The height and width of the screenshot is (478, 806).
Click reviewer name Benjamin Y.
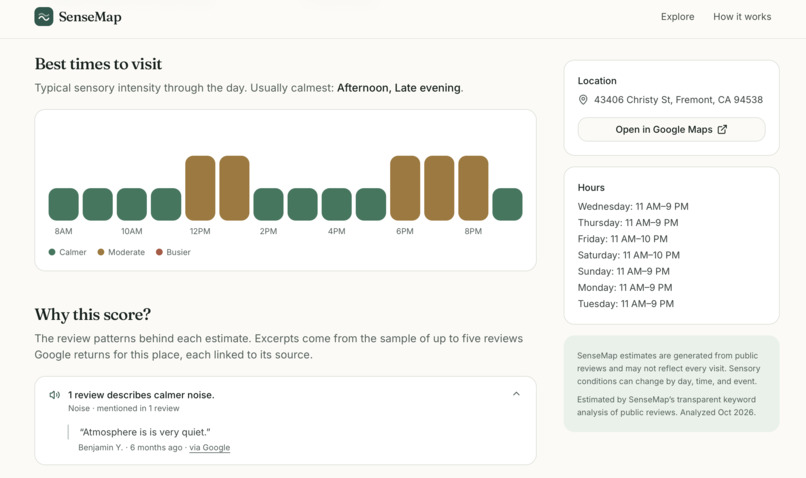(101, 447)
